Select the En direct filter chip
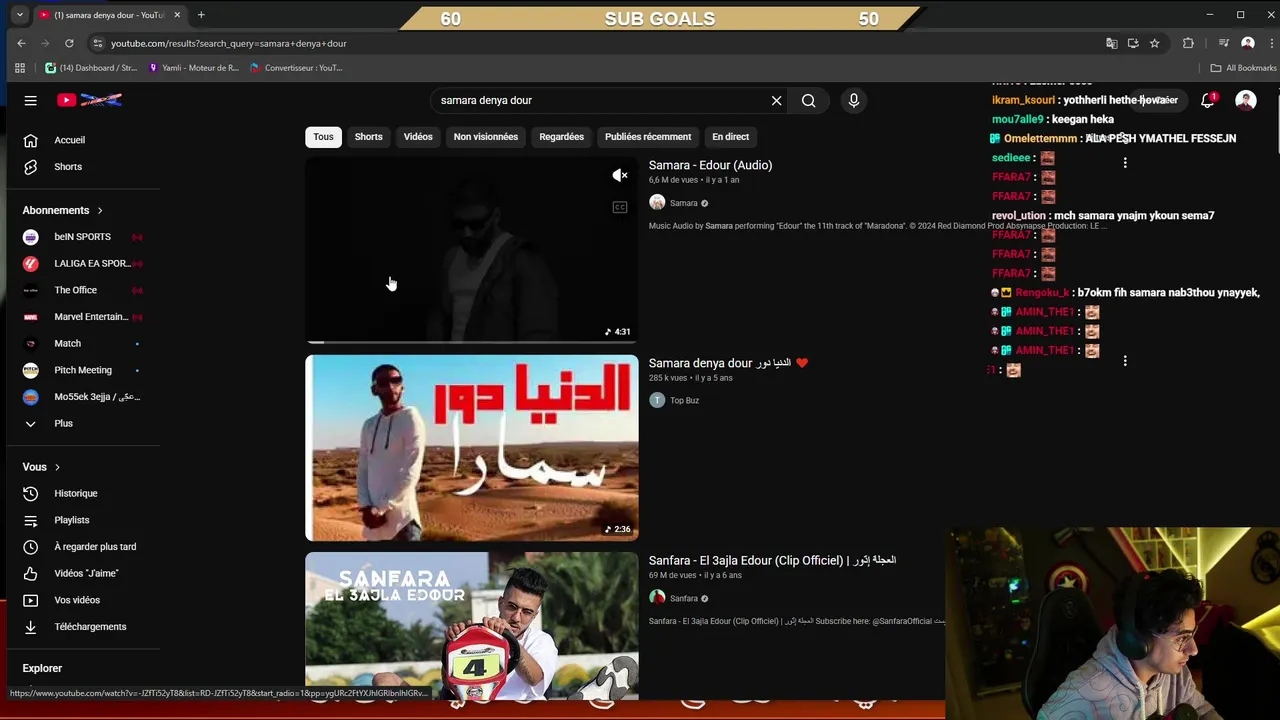 click(x=730, y=137)
